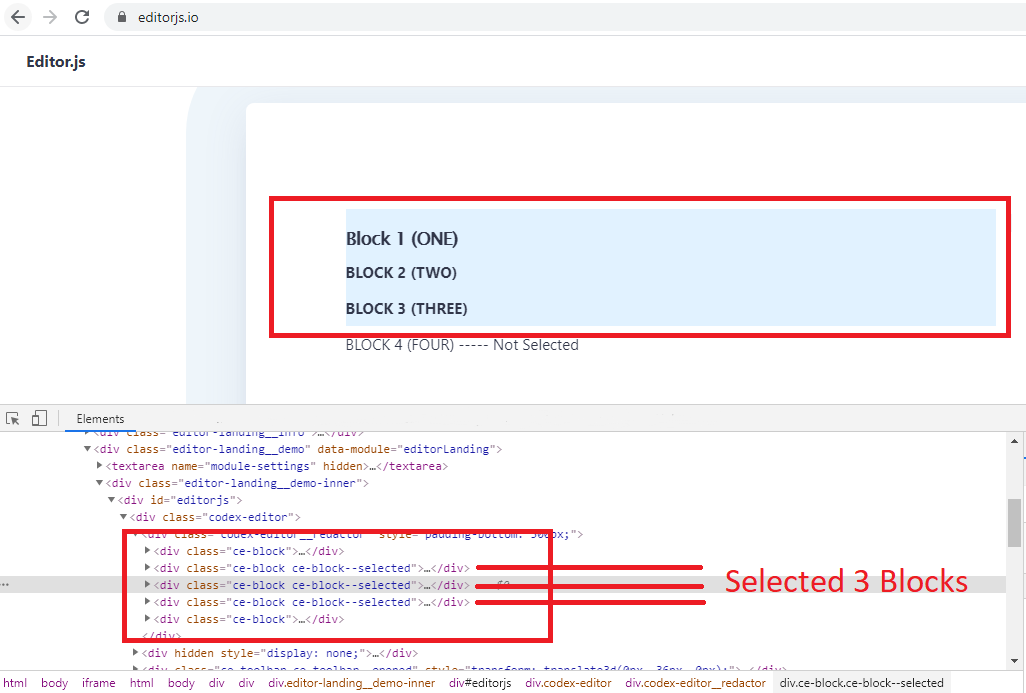The height and width of the screenshot is (693, 1026).
Task: Select the iframe breadcrumb item
Action: (98, 683)
